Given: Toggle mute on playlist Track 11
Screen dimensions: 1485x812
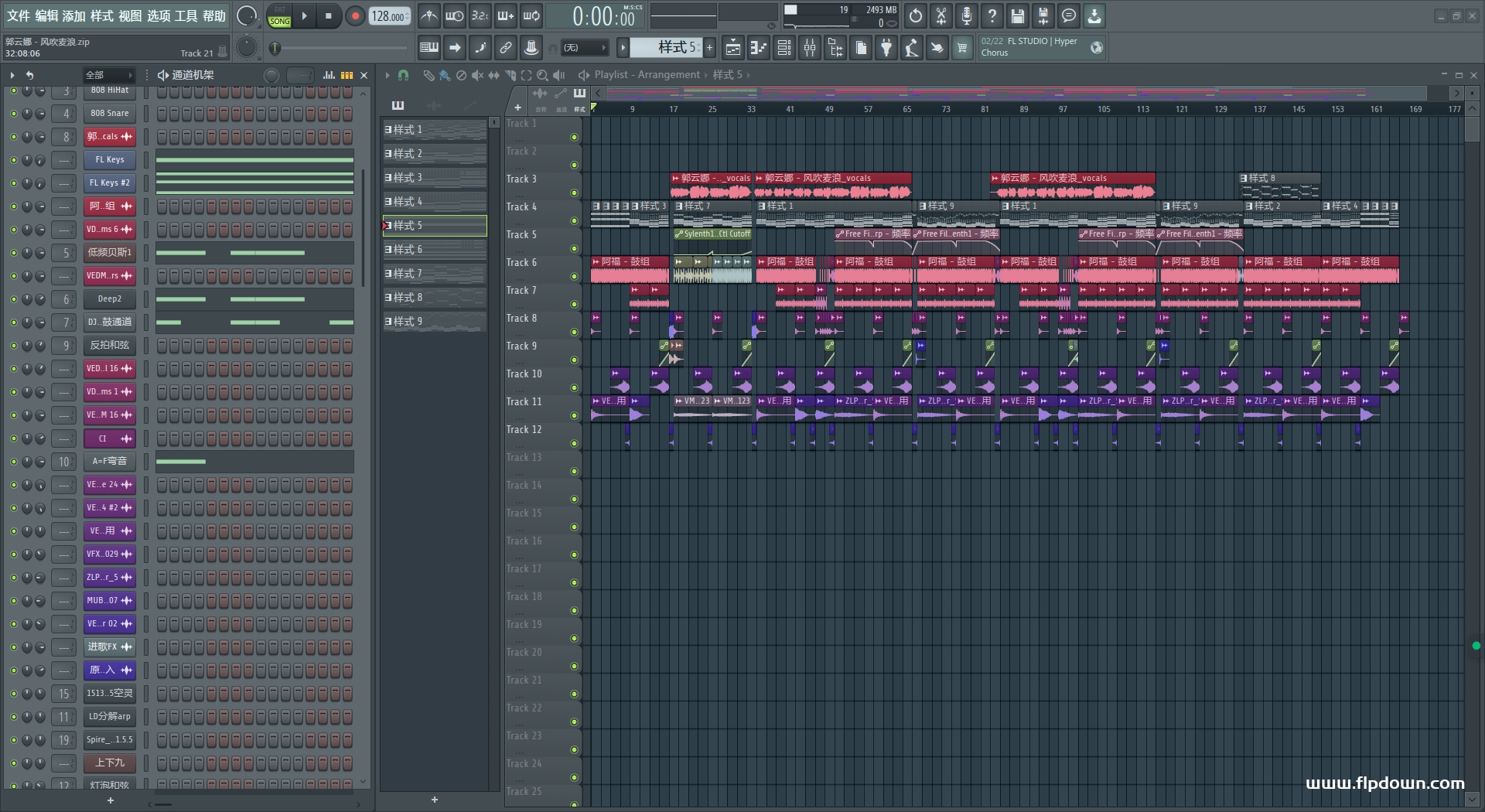Looking at the screenshot, I should [x=574, y=415].
